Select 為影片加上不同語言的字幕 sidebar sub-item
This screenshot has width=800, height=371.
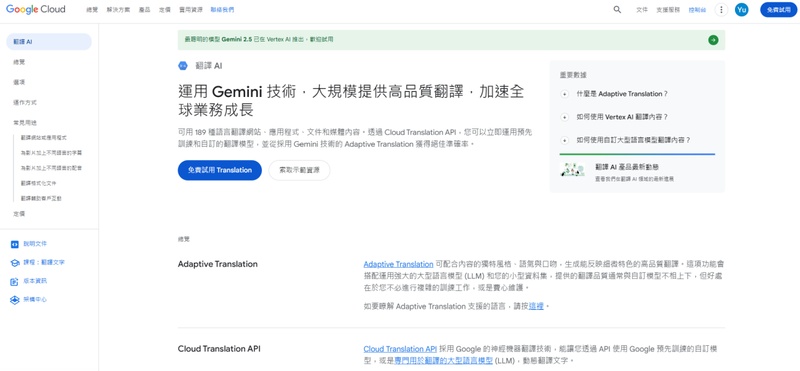point(52,153)
